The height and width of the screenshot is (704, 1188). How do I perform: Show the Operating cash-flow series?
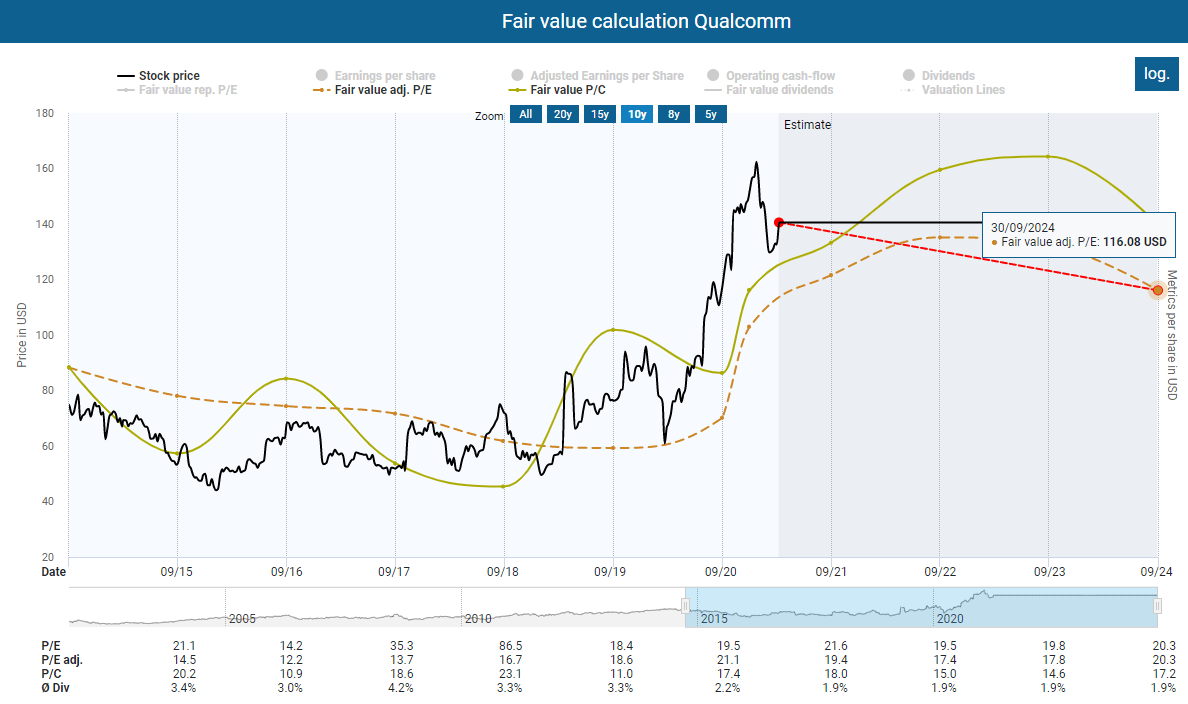tap(771, 76)
